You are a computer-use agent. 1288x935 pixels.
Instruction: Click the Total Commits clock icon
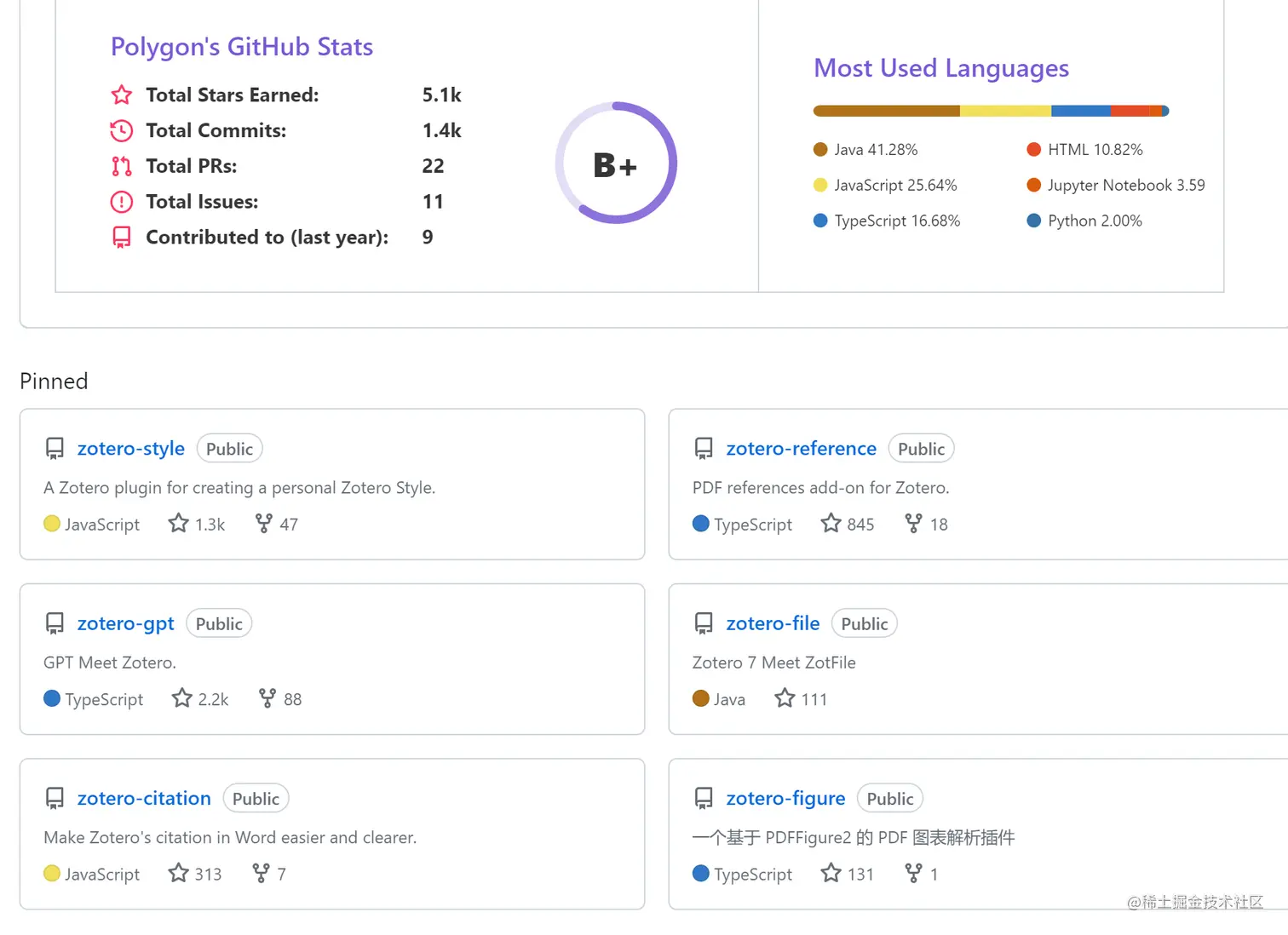(x=122, y=130)
